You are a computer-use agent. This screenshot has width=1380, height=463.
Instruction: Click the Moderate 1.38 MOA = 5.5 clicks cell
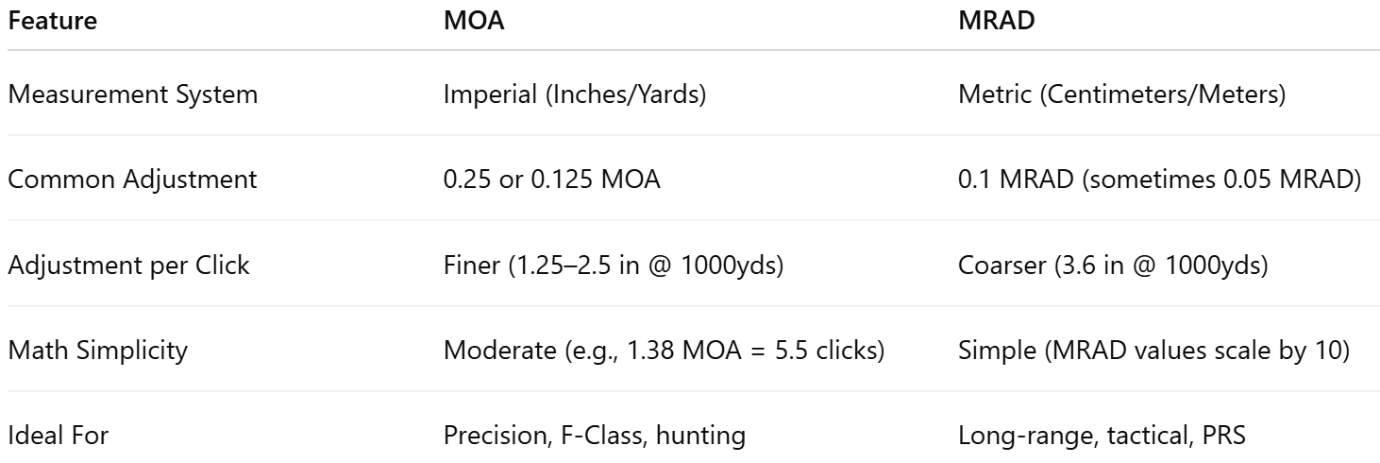pos(661,352)
